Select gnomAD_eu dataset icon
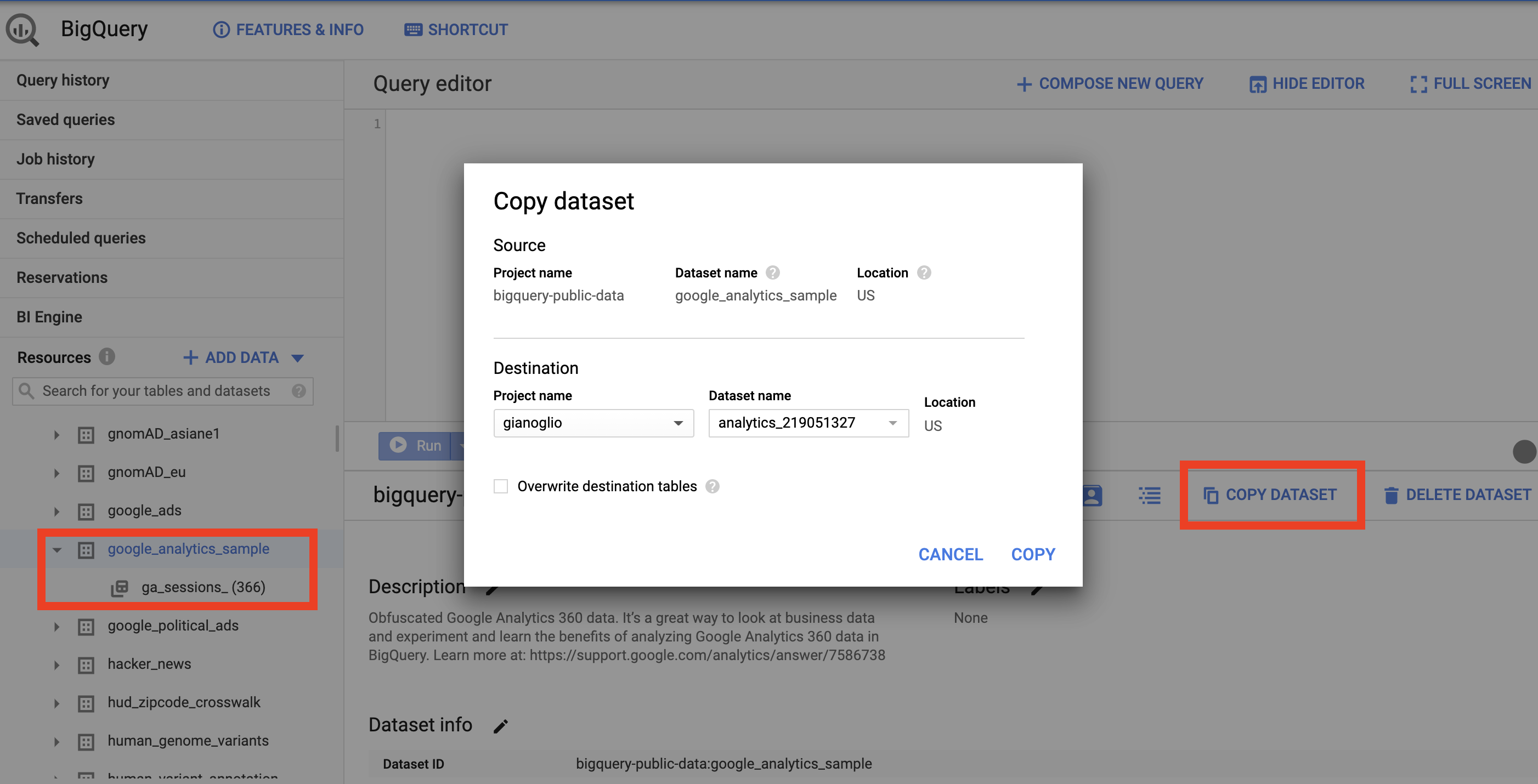The height and width of the screenshot is (784, 1538). tap(86, 473)
